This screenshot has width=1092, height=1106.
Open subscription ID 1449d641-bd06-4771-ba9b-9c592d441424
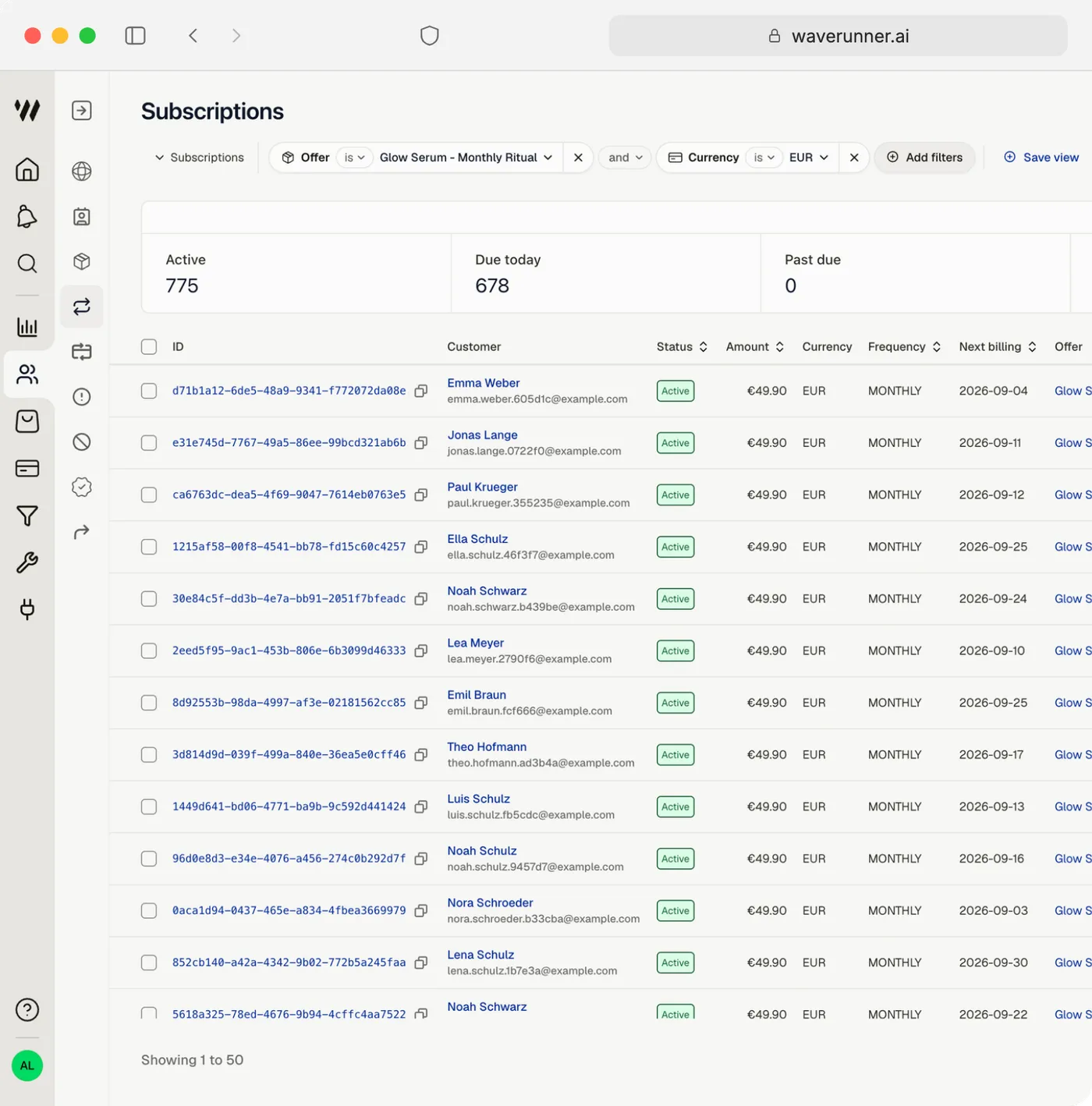289,806
